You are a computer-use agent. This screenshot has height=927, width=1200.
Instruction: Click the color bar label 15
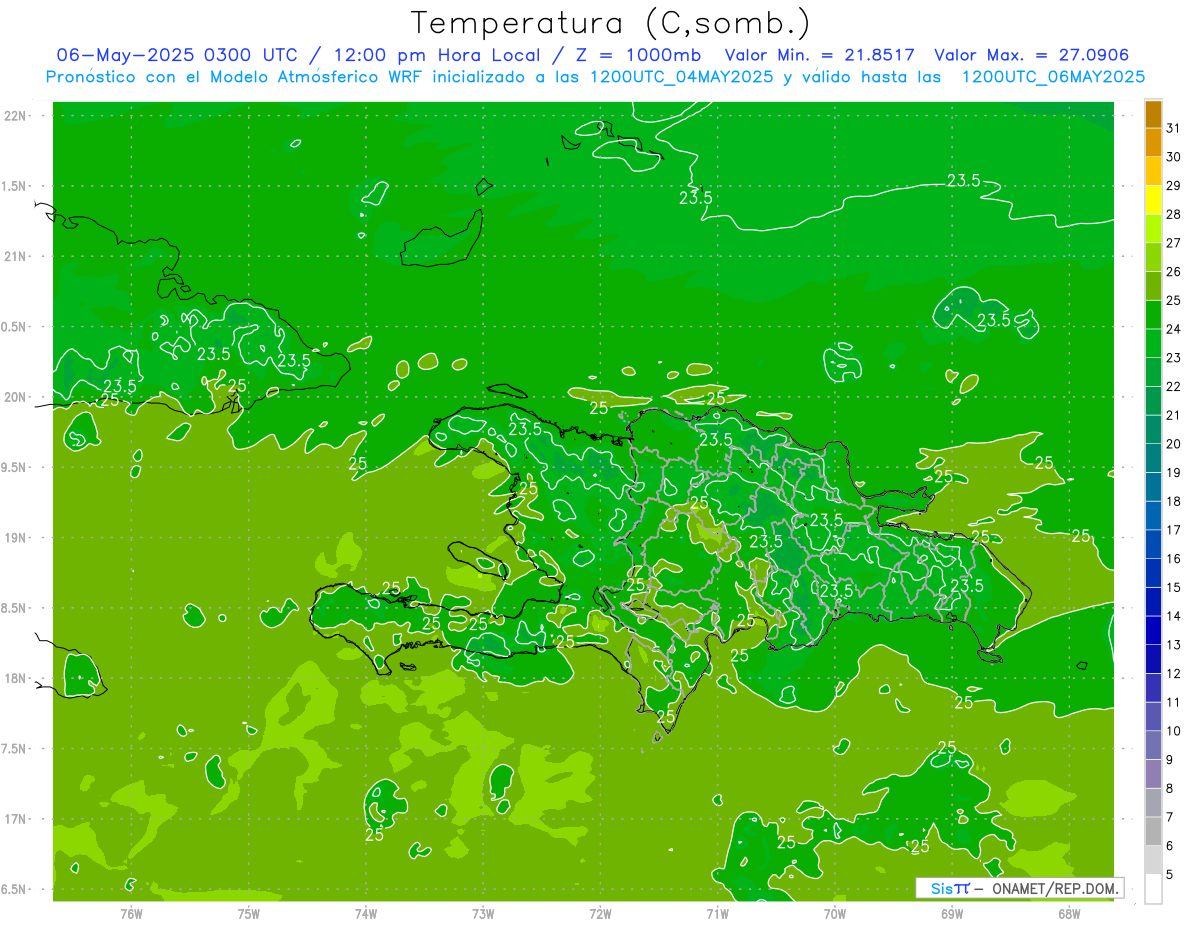(1174, 587)
